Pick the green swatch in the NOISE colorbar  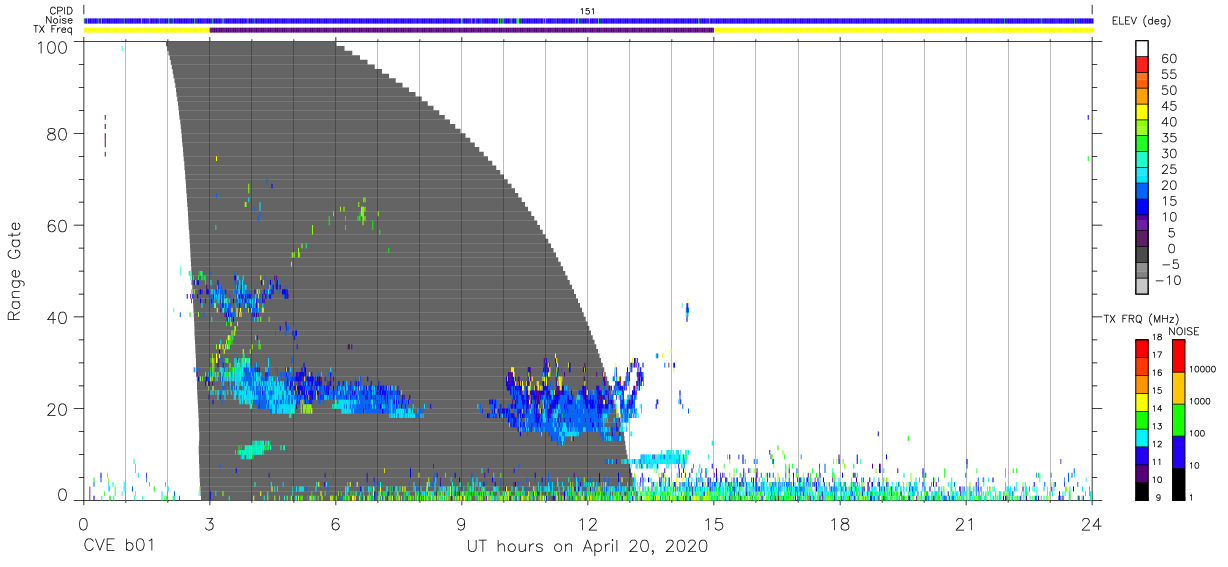click(1179, 419)
